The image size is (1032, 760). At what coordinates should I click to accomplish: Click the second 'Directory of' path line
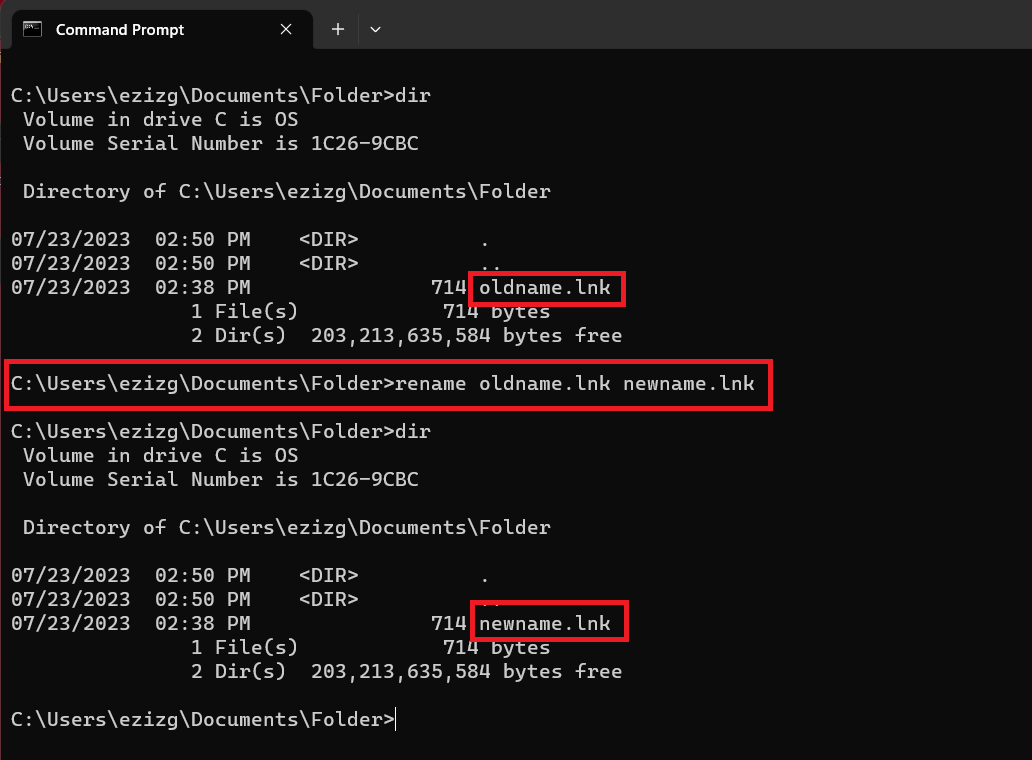click(x=286, y=528)
